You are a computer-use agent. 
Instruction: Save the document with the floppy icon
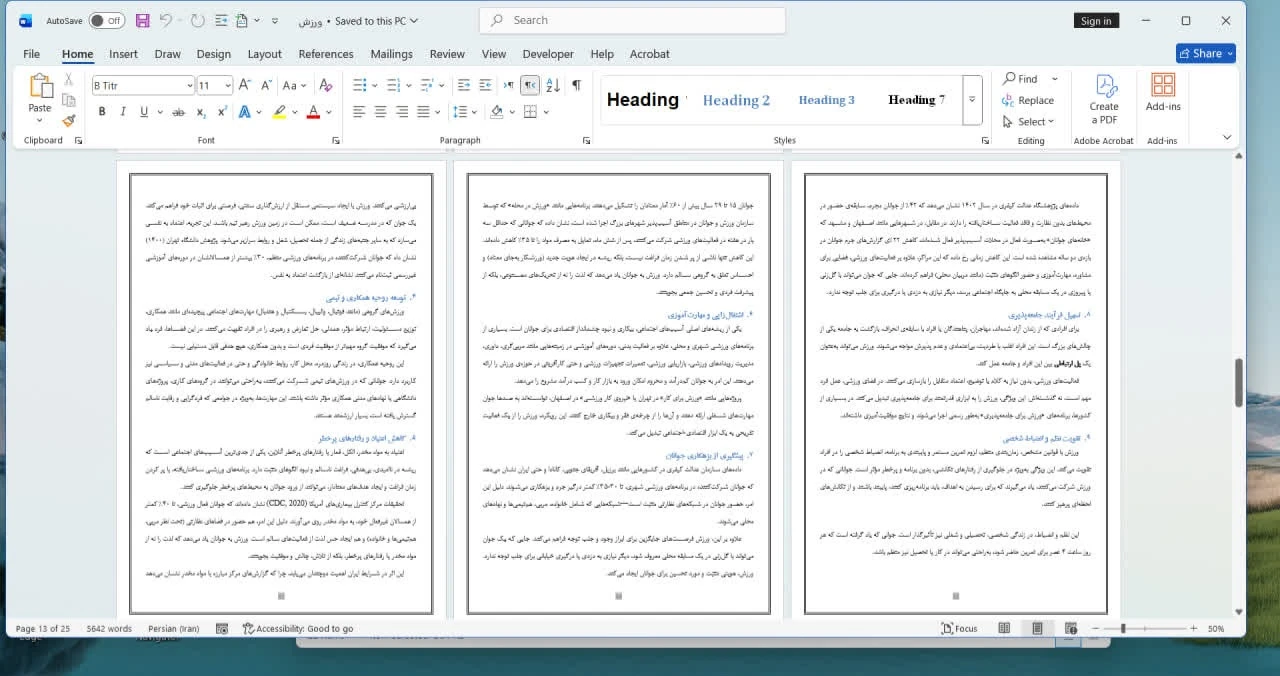[142, 21]
